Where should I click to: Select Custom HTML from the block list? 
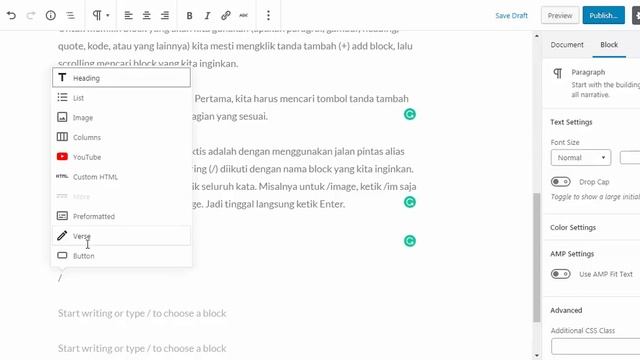pos(121,177)
